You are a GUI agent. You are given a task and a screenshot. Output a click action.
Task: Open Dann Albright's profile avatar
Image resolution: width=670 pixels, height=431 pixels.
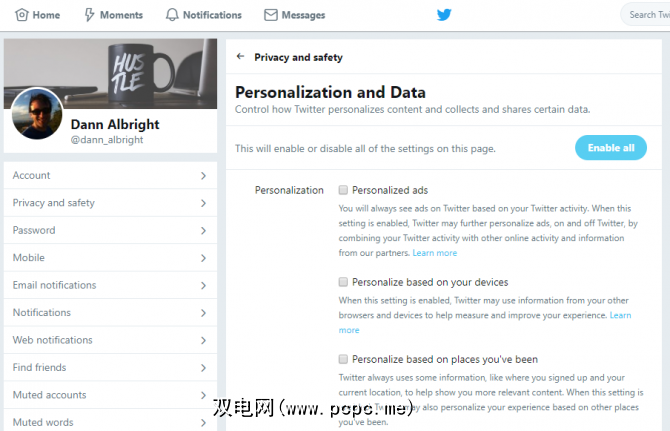[37, 114]
